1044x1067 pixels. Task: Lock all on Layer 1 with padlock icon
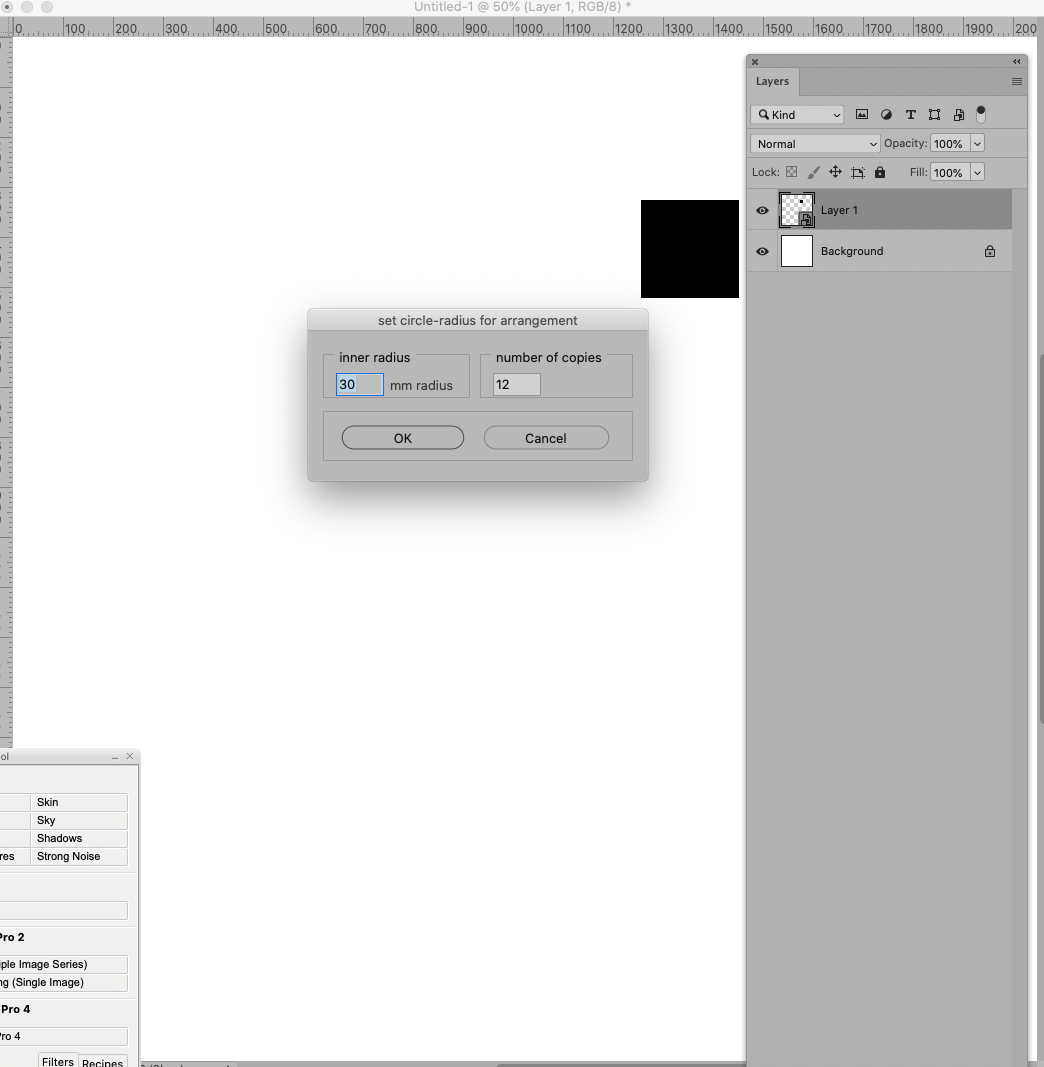coord(880,172)
